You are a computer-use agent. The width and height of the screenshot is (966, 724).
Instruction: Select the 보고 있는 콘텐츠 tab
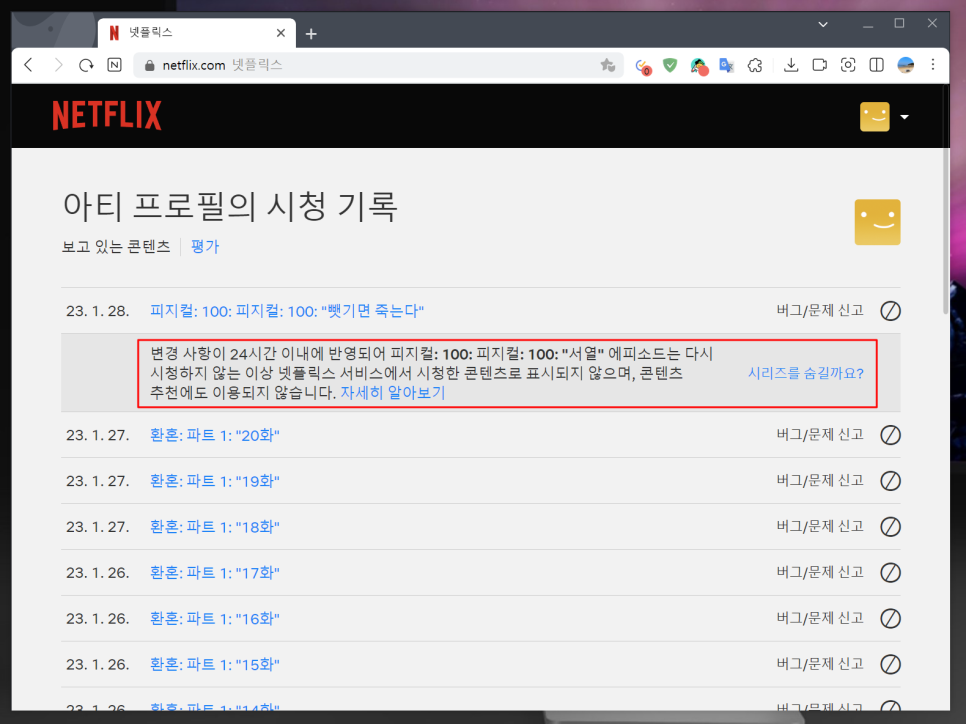tap(116, 246)
